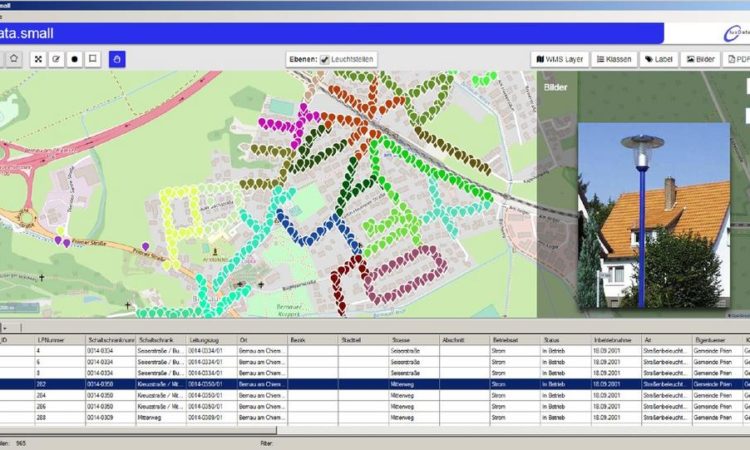
Task: Select the highlighted row with LPNummer 282
Action: click(x=375, y=384)
